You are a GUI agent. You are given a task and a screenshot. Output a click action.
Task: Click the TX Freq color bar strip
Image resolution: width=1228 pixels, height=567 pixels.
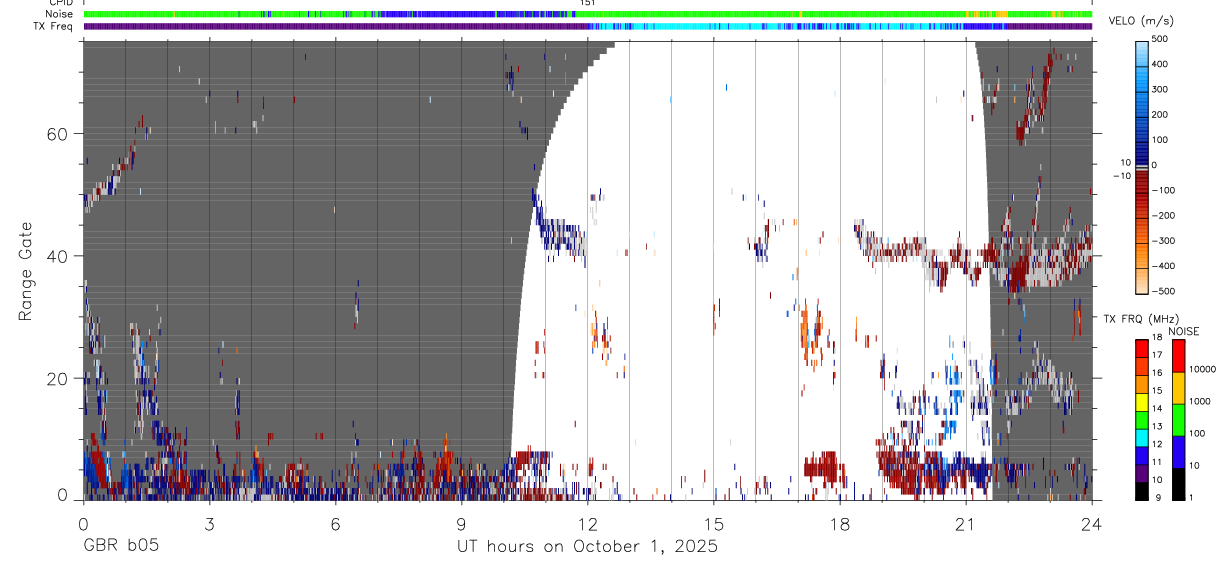588,26
